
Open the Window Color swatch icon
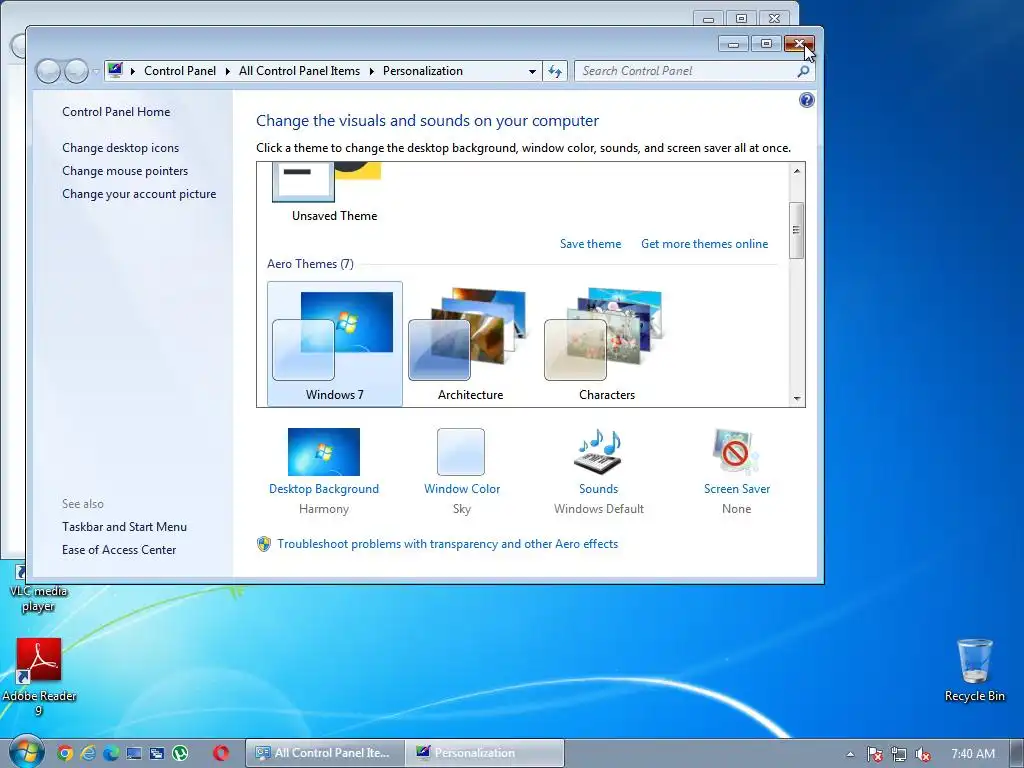(x=461, y=451)
